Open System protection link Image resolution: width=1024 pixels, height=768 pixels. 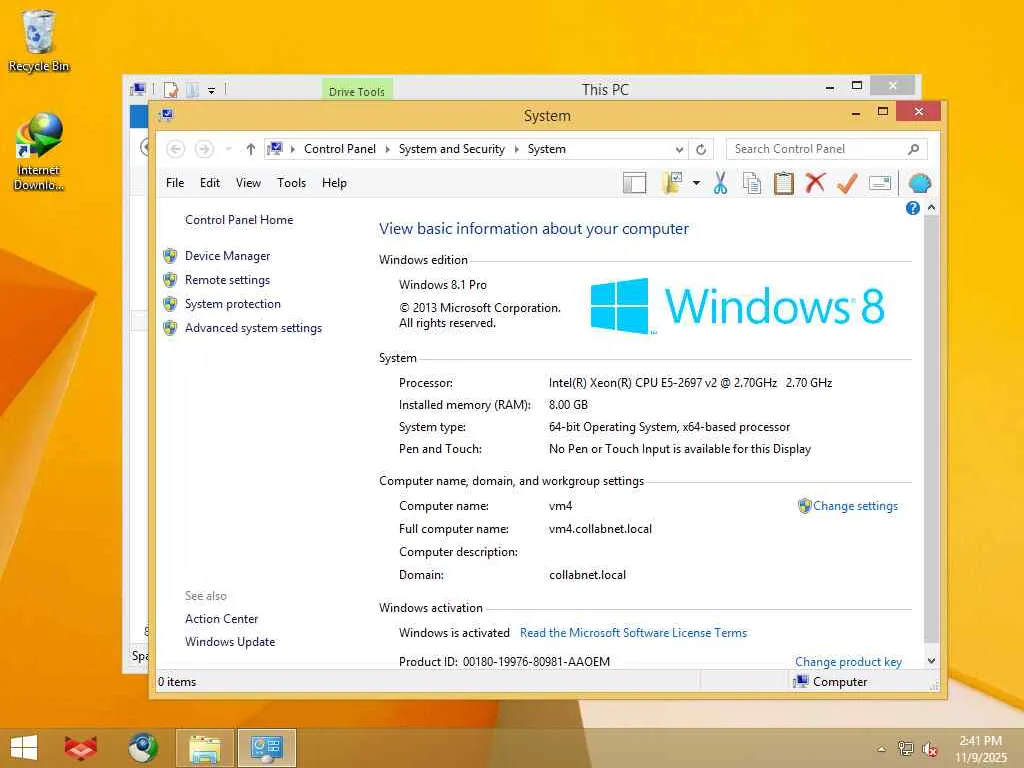pos(232,304)
